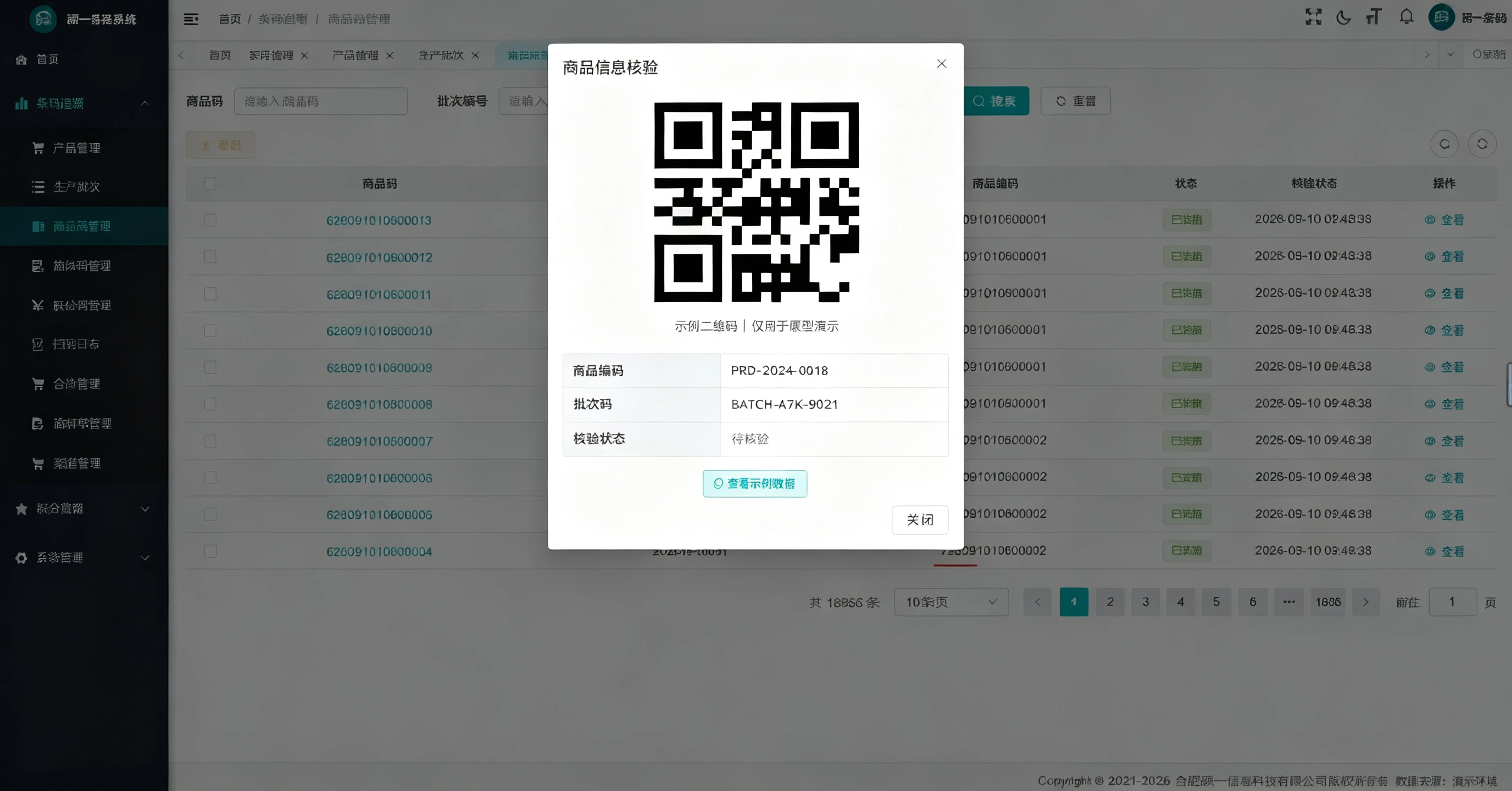The image size is (1512, 791).
Task: Open product code 626091010600006 link
Action: [x=379, y=478]
